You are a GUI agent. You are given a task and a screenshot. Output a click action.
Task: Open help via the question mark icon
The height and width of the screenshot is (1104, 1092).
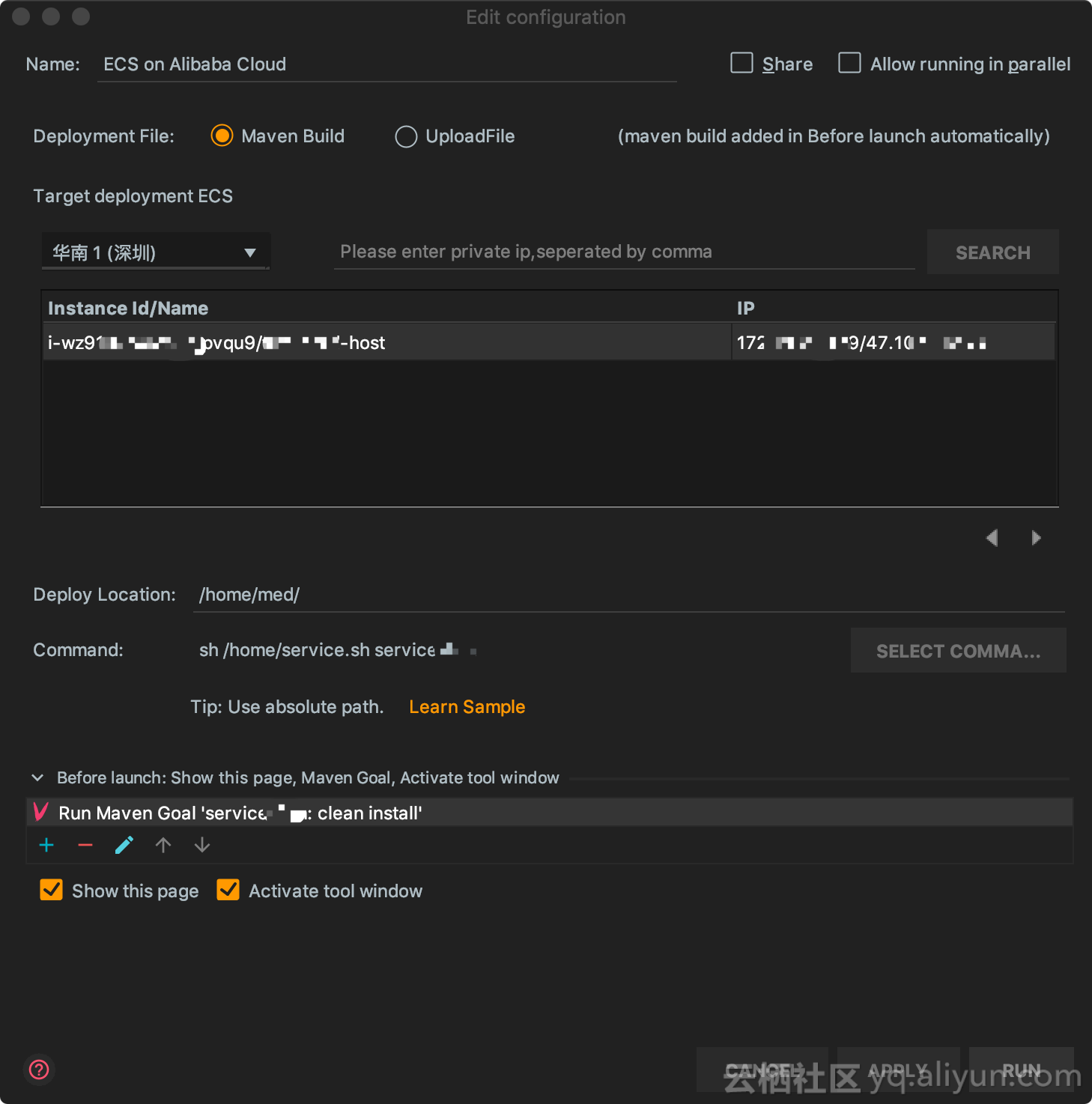[x=39, y=1070]
